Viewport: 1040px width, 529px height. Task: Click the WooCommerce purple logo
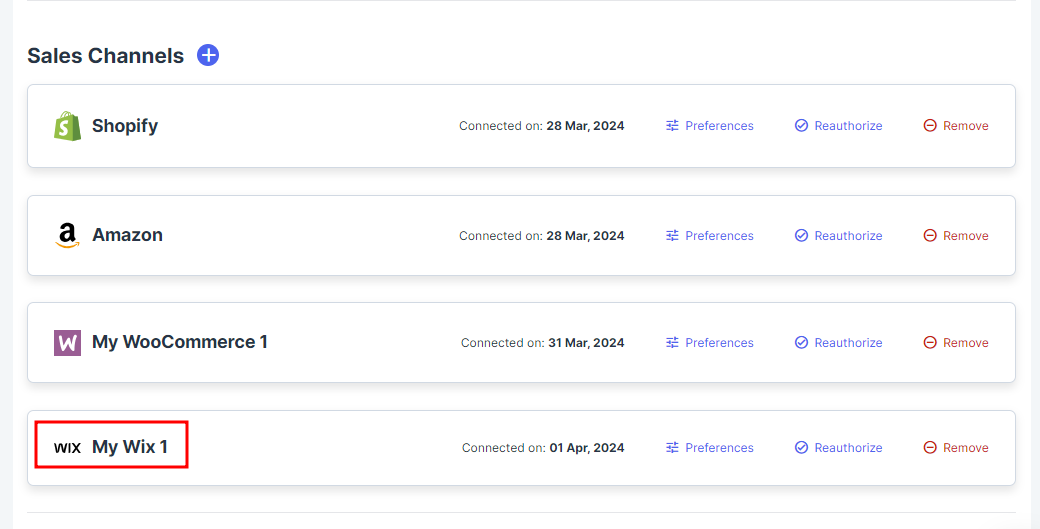coord(67,343)
